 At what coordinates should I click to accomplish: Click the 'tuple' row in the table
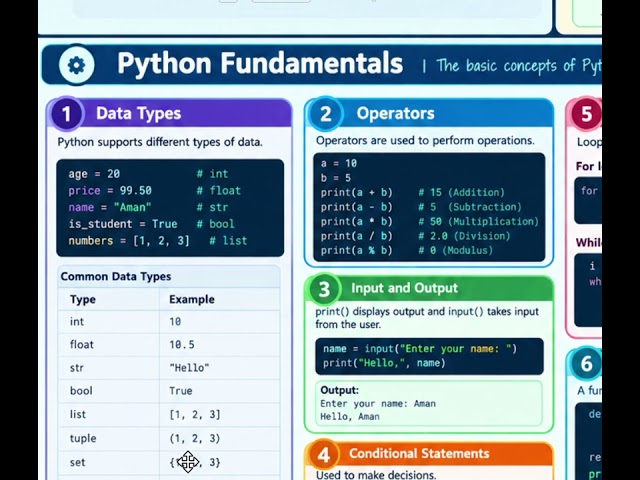(x=169, y=438)
